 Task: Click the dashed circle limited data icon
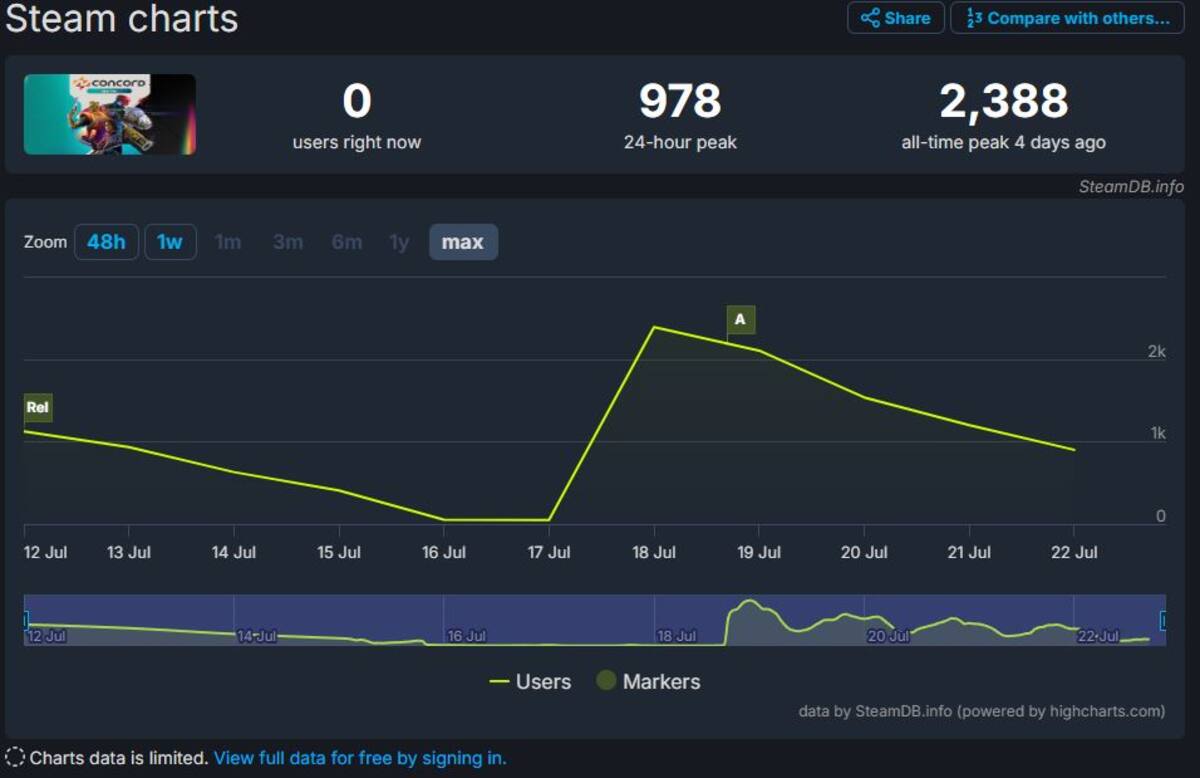[x=15, y=757]
